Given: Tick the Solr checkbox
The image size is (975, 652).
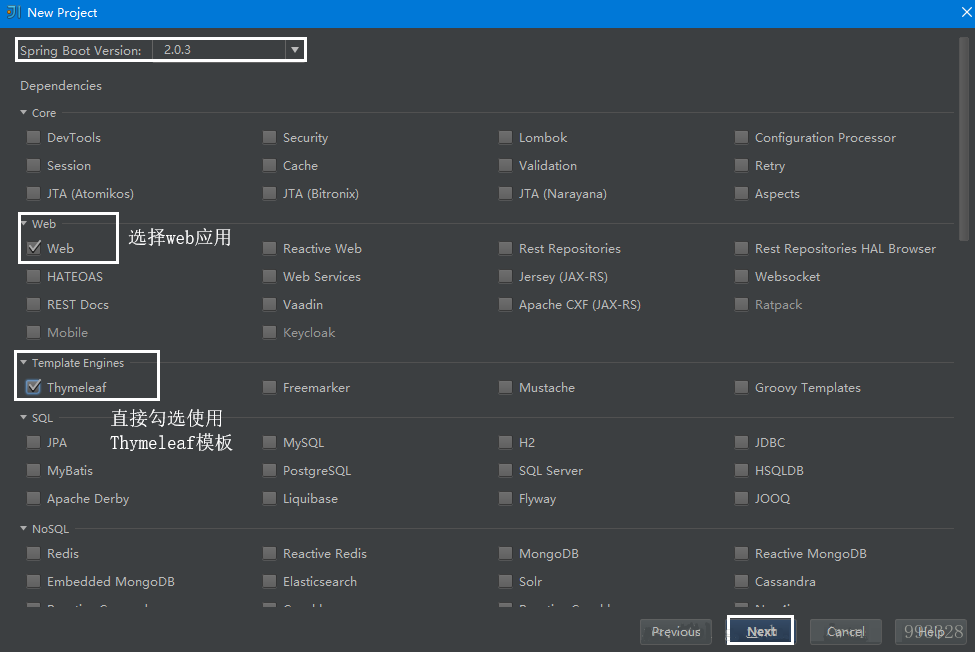Looking at the screenshot, I should [x=506, y=581].
